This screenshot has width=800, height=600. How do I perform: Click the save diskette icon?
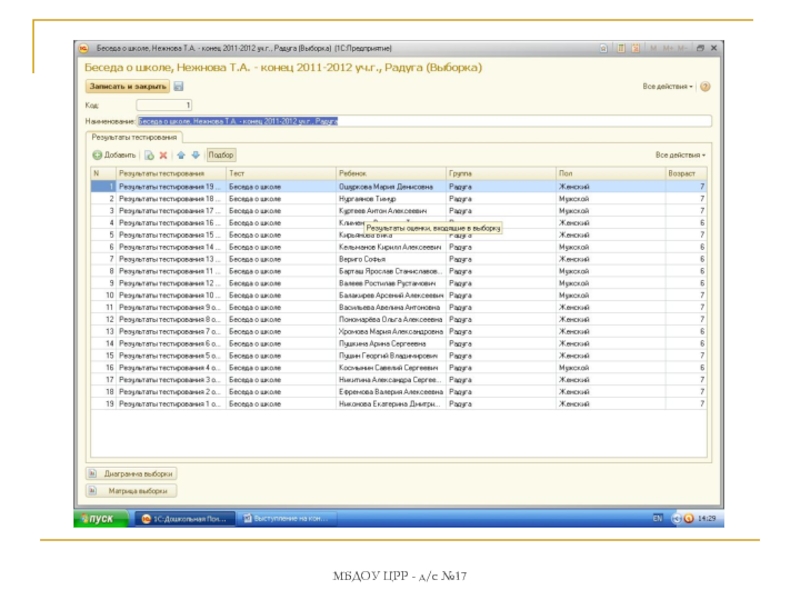(179, 87)
